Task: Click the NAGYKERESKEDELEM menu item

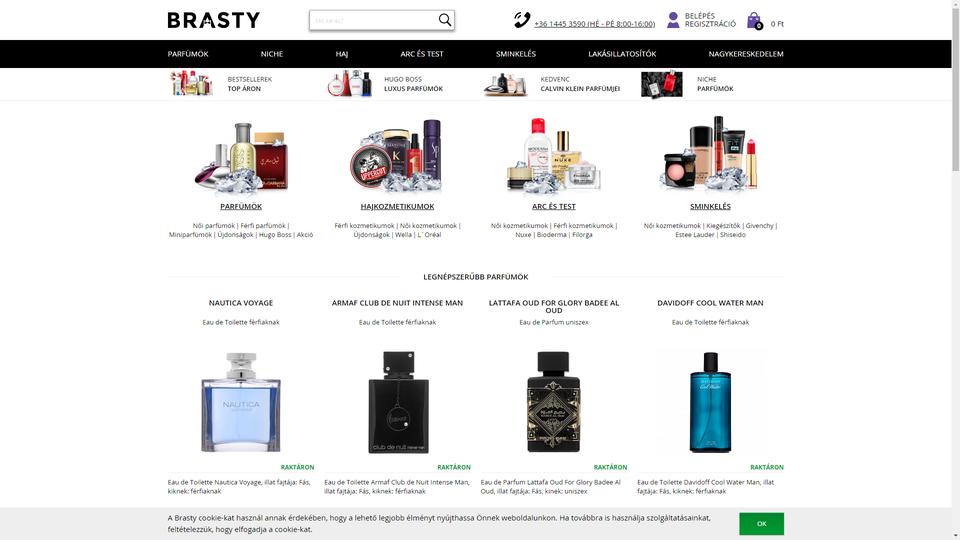Action: 746,54
